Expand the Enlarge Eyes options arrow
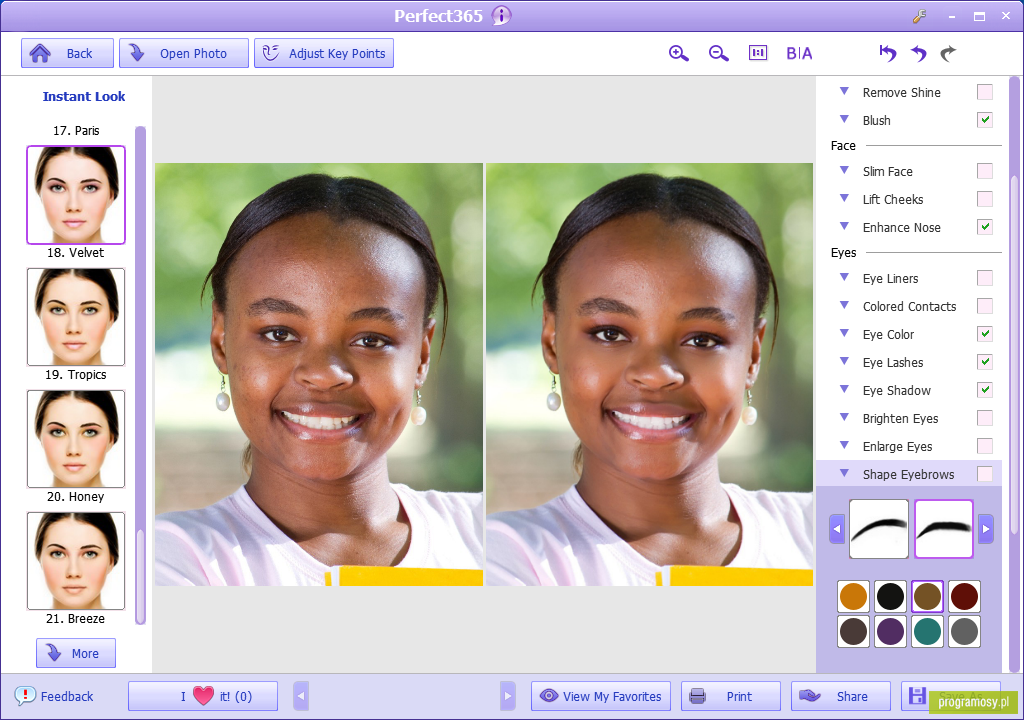 click(844, 446)
